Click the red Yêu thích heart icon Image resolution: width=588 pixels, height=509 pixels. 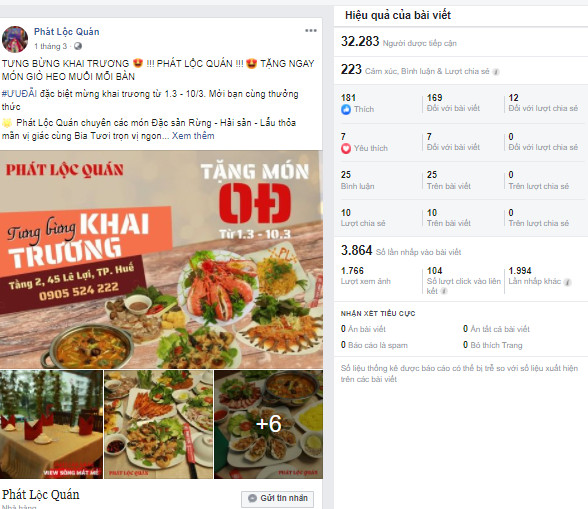(346, 148)
